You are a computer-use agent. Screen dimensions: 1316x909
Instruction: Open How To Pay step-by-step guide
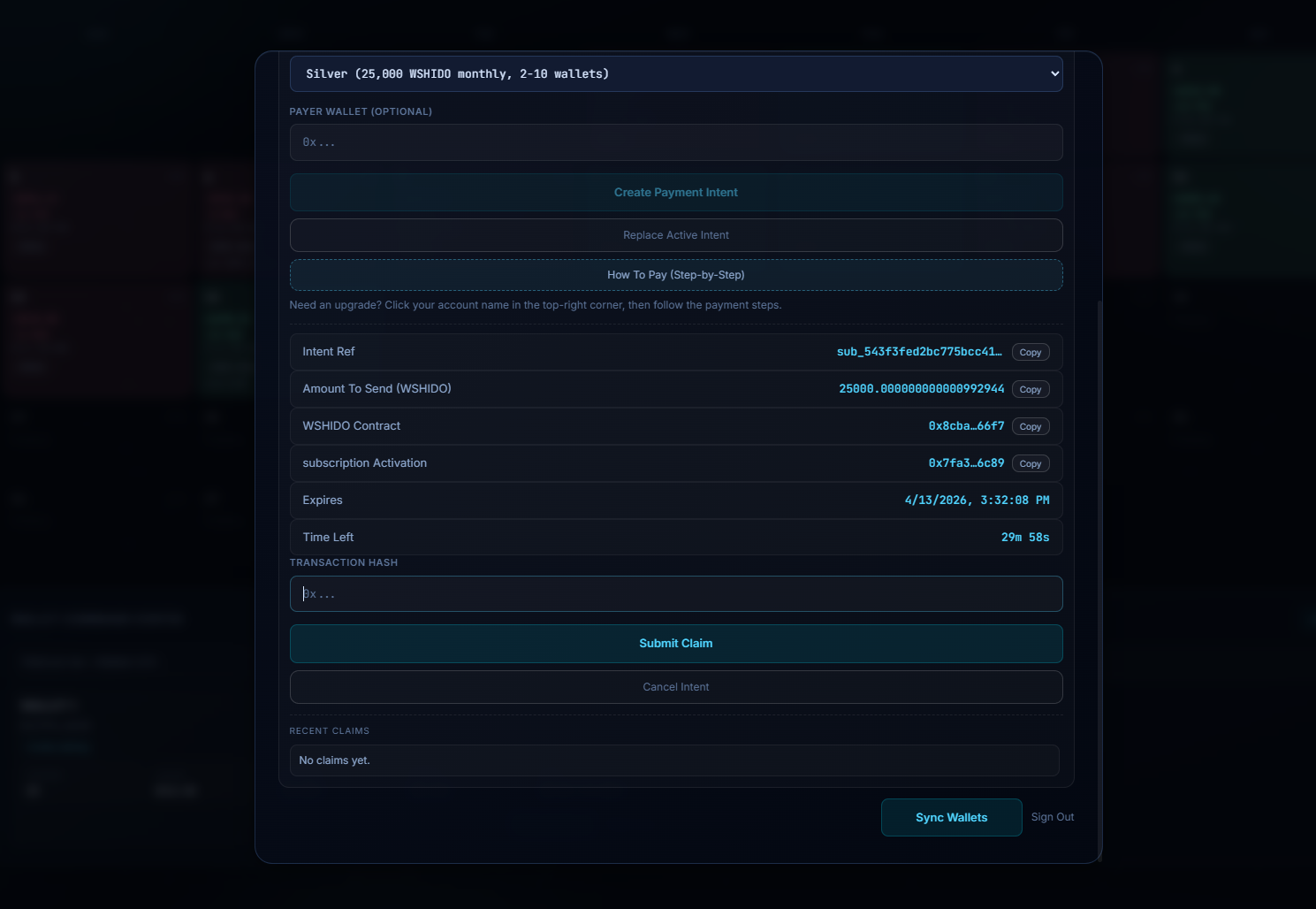(x=675, y=275)
